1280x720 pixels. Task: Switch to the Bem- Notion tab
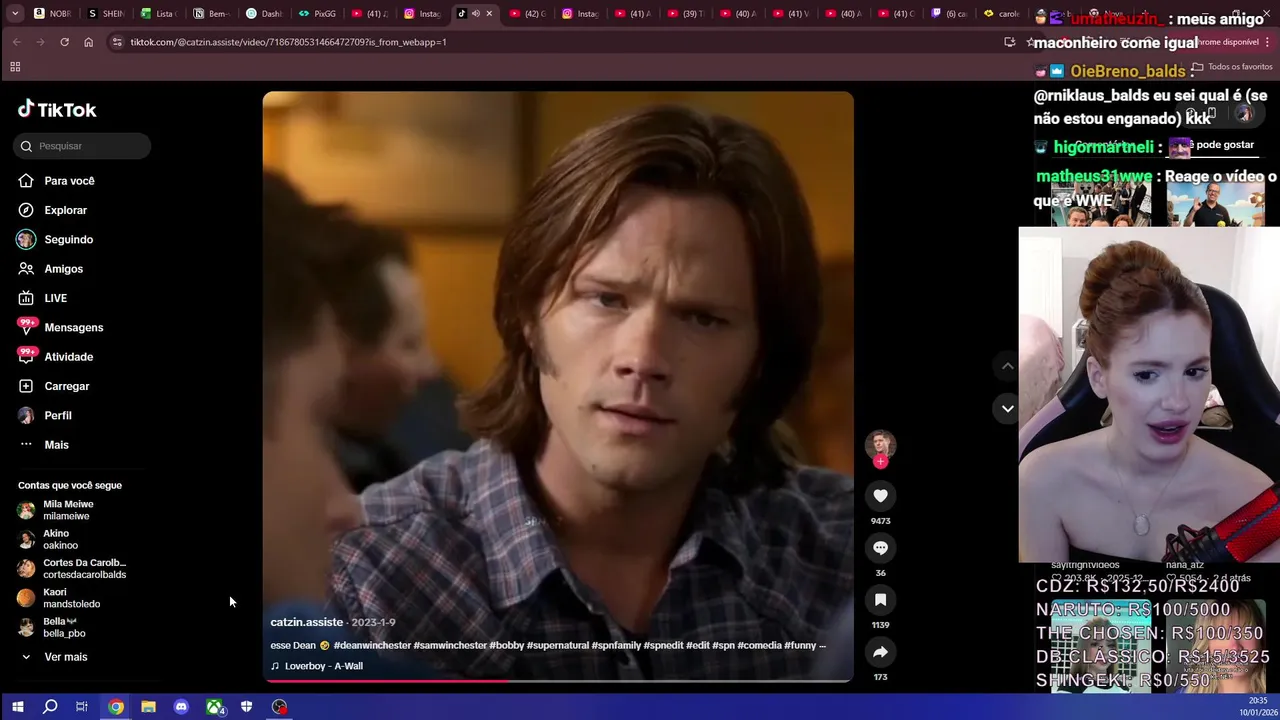tap(212, 14)
